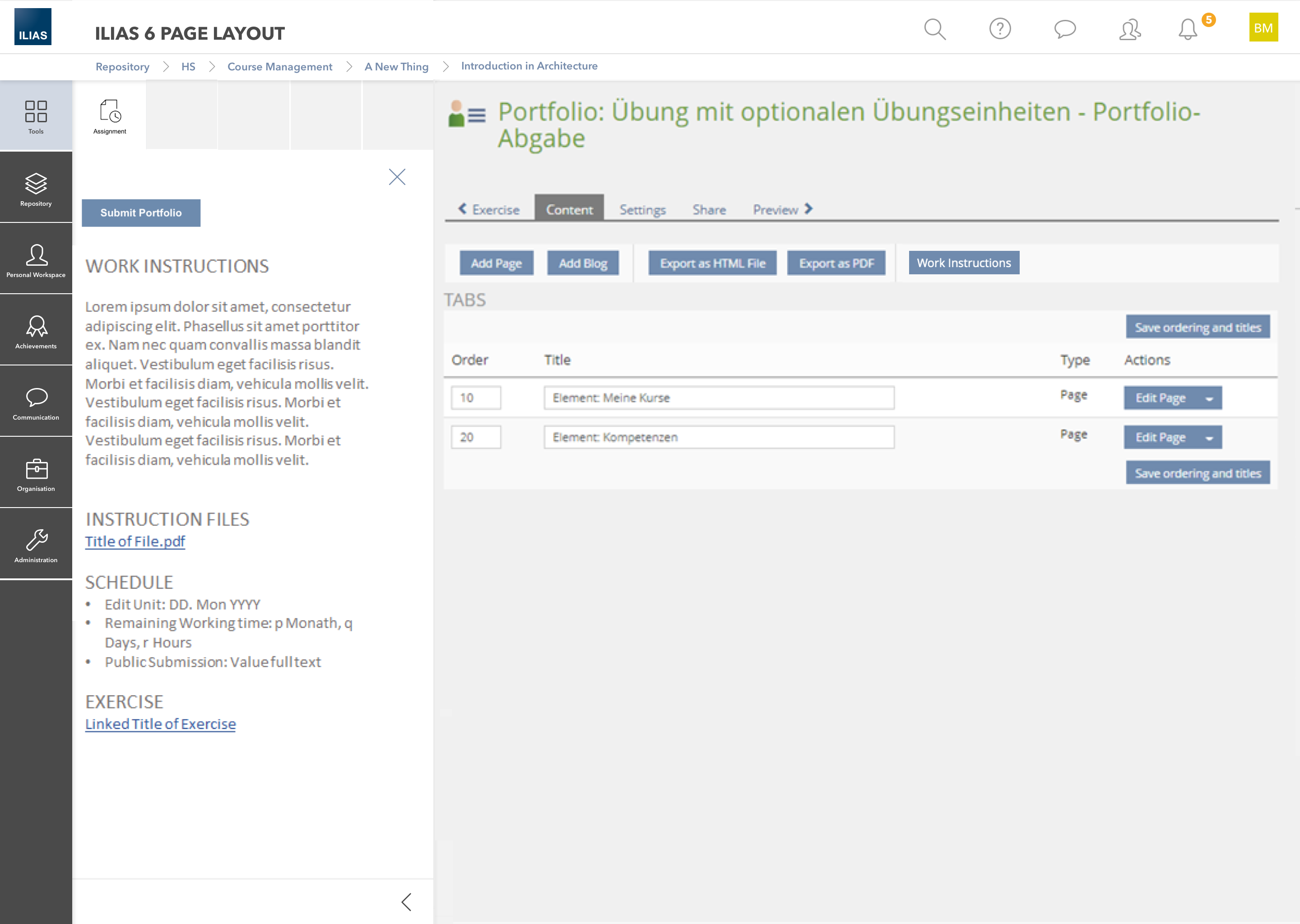Open the BM user avatar menu
Viewport: 1300px width, 924px height.
[x=1263, y=28]
